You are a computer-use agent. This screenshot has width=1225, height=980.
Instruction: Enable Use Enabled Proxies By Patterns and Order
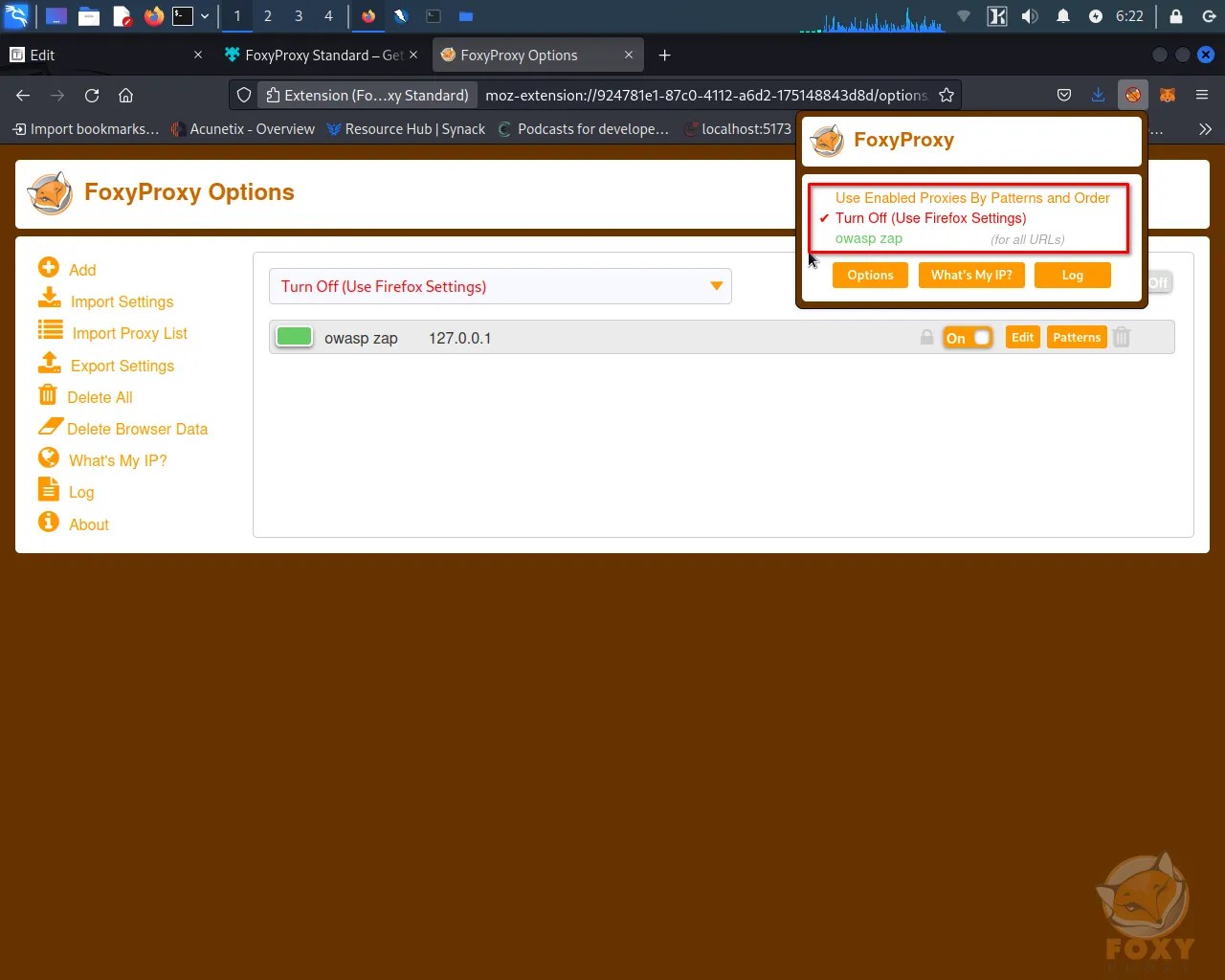click(x=972, y=198)
